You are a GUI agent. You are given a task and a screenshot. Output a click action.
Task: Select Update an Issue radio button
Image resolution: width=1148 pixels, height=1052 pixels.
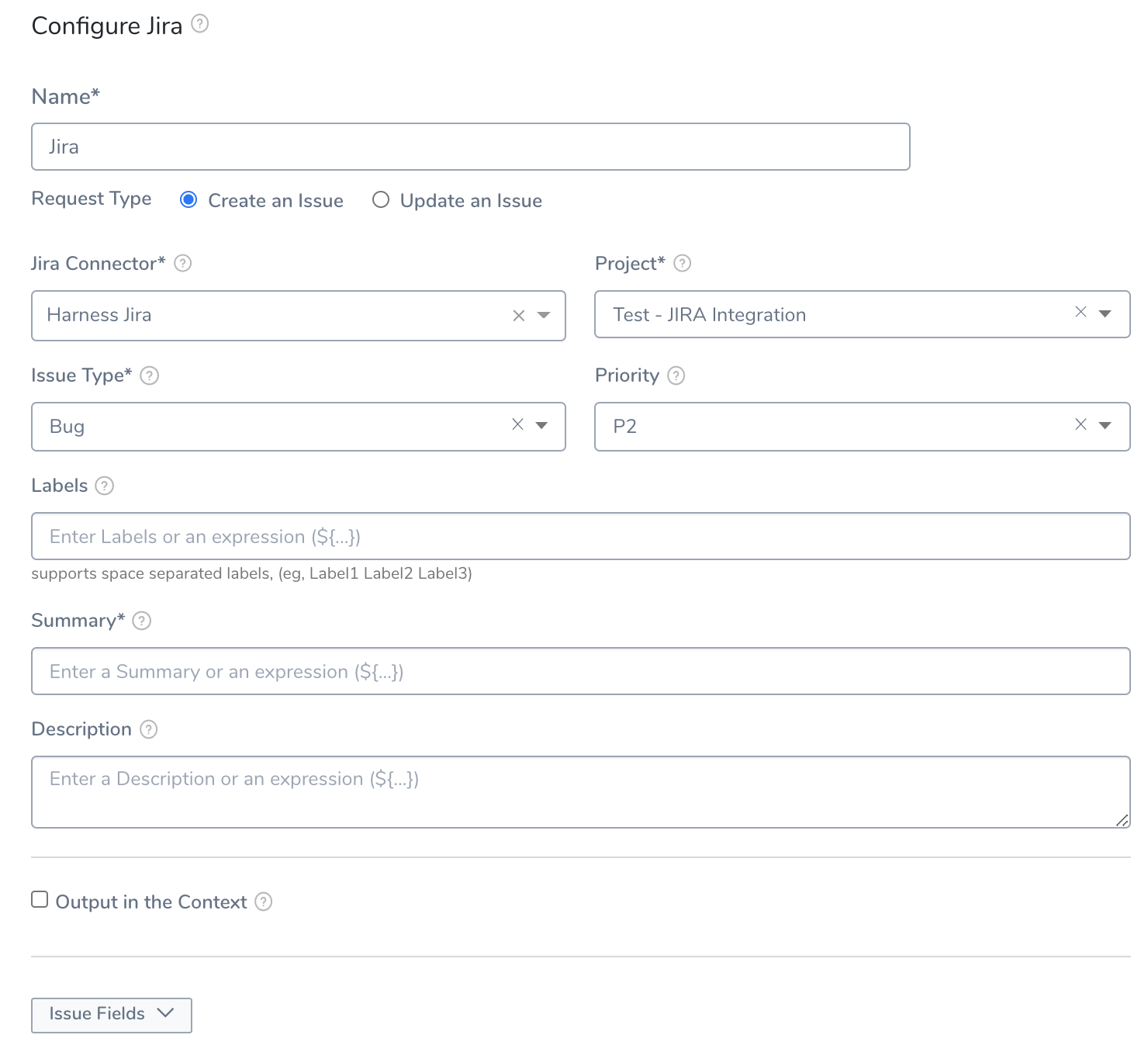[380, 200]
